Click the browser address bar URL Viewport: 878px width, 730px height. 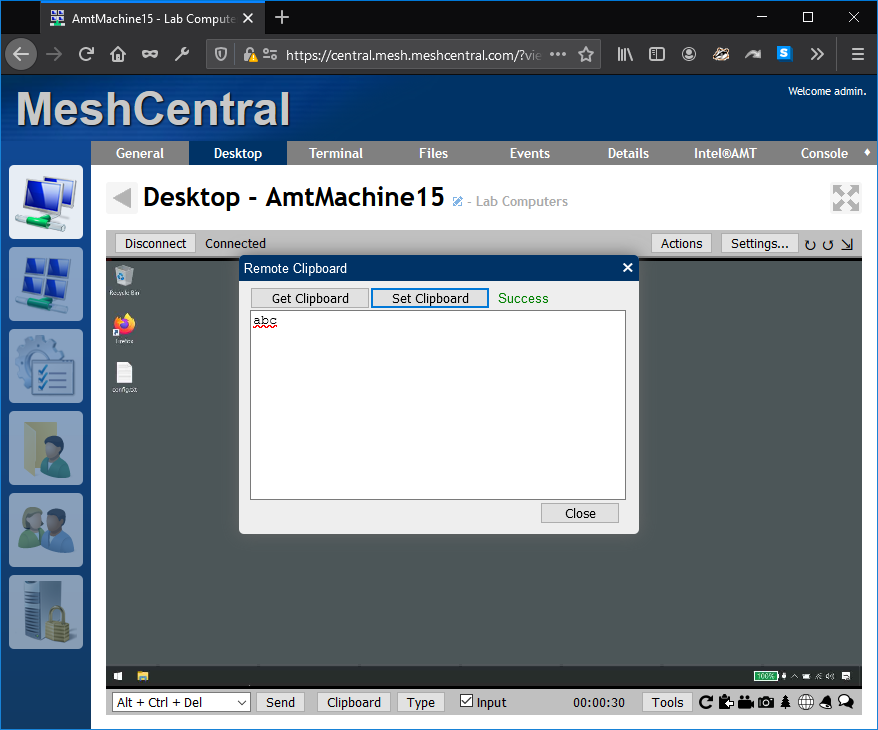click(x=413, y=55)
